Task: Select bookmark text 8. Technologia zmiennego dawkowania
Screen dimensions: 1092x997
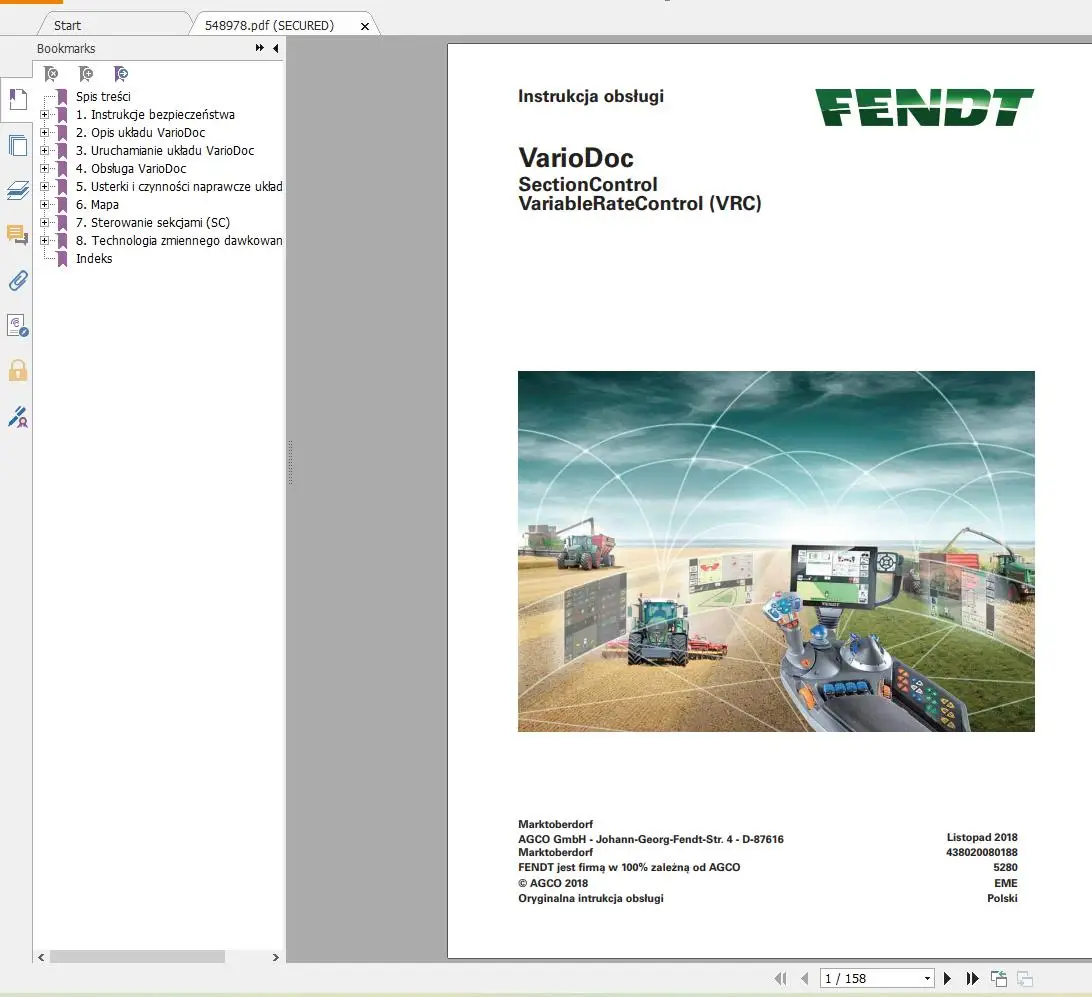Action: coord(179,240)
